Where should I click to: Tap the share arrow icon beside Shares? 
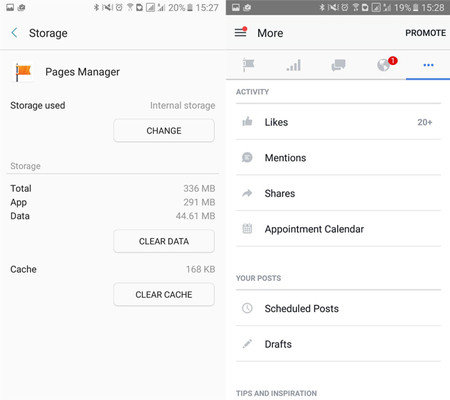click(x=247, y=193)
